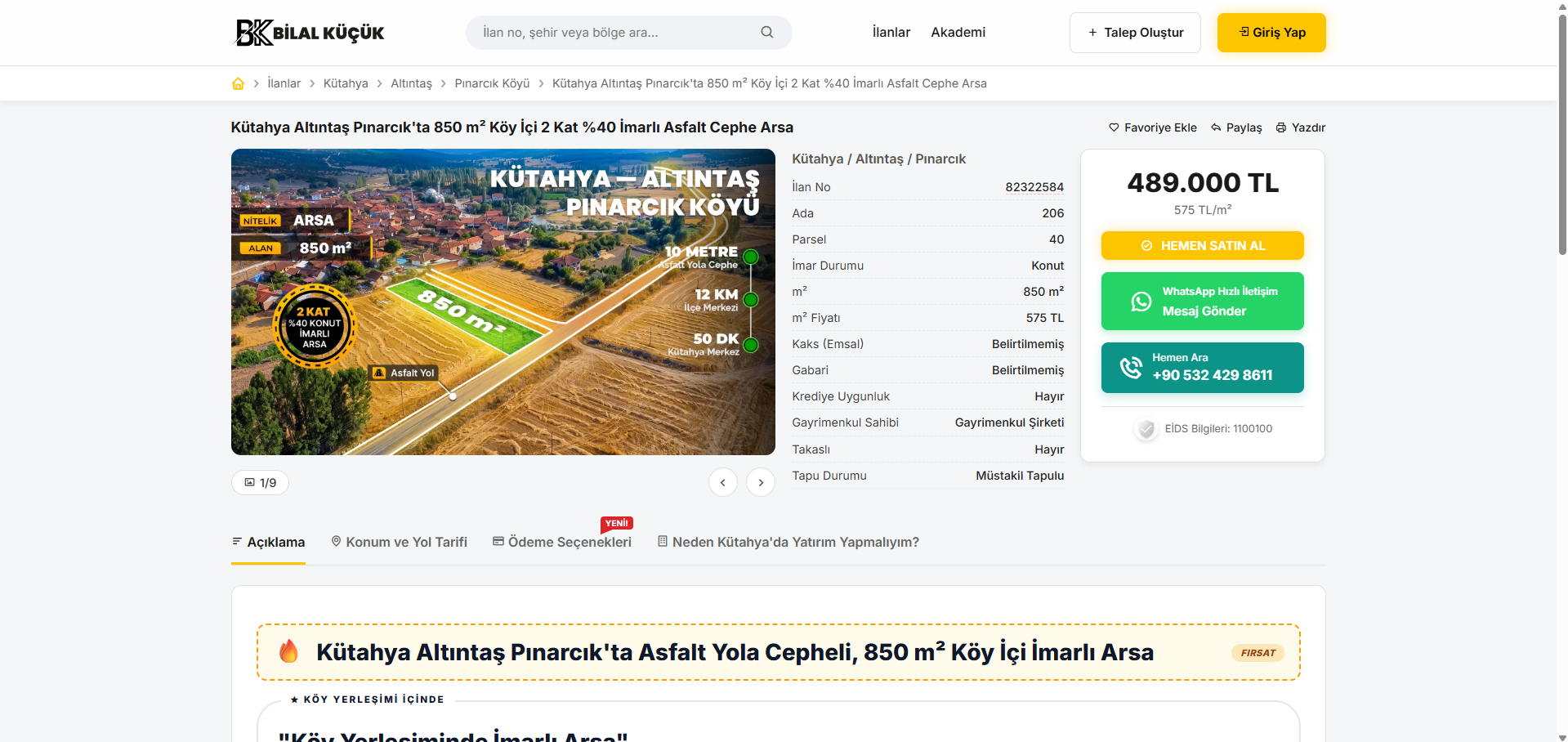This screenshot has height=742, width=1568.
Task: Click the credit card icon on Ödeme tab
Action: click(498, 541)
